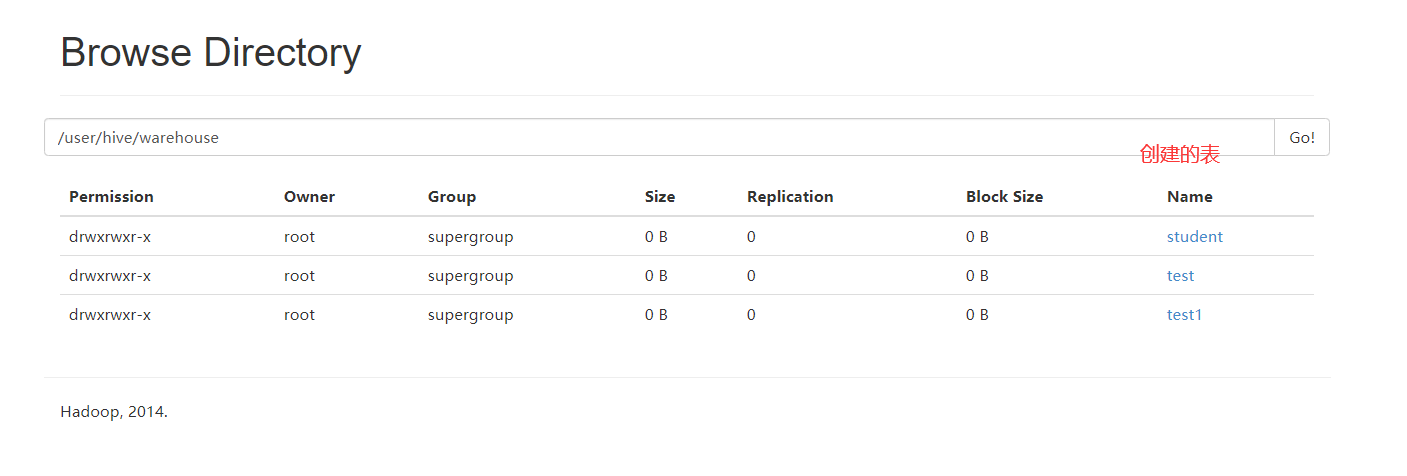The height and width of the screenshot is (476, 1407).
Task: Select the permission cell in the student row
Action: click(x=110, y=237)
